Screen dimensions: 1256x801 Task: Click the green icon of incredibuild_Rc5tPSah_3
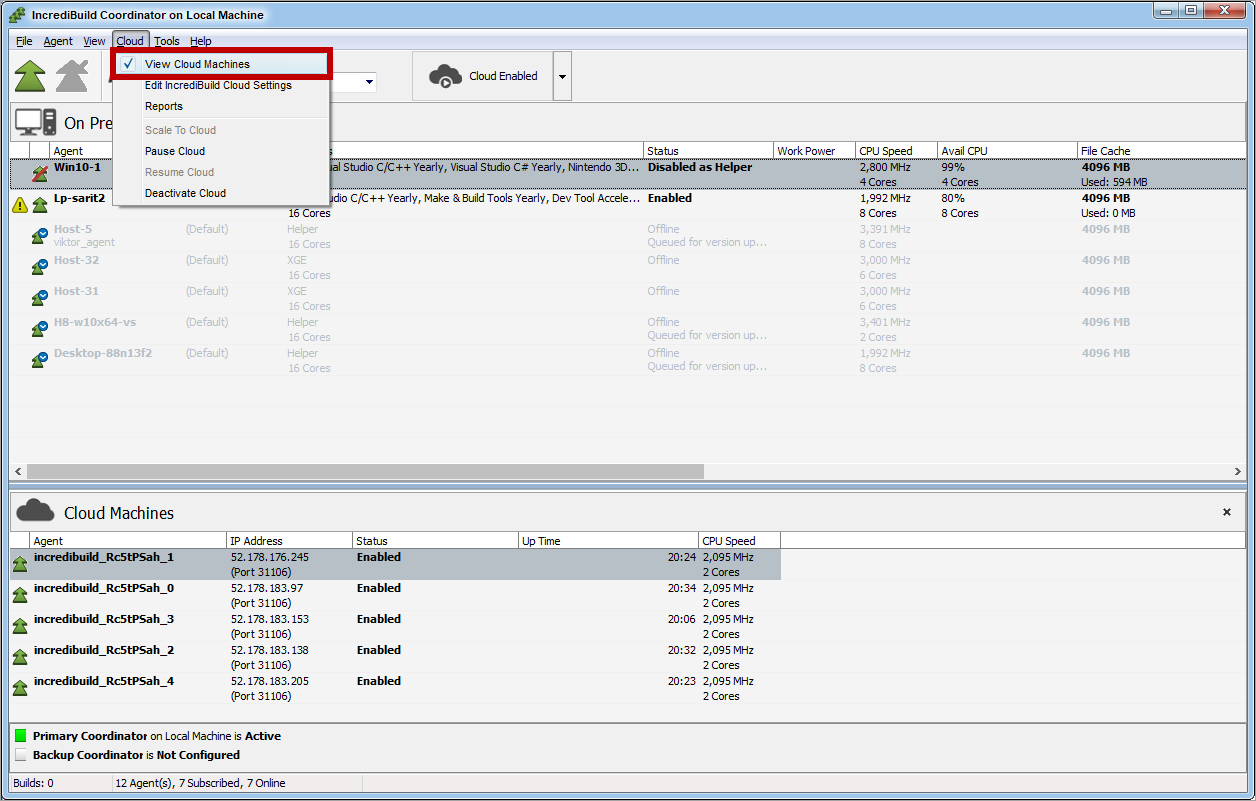click(20, 626)
